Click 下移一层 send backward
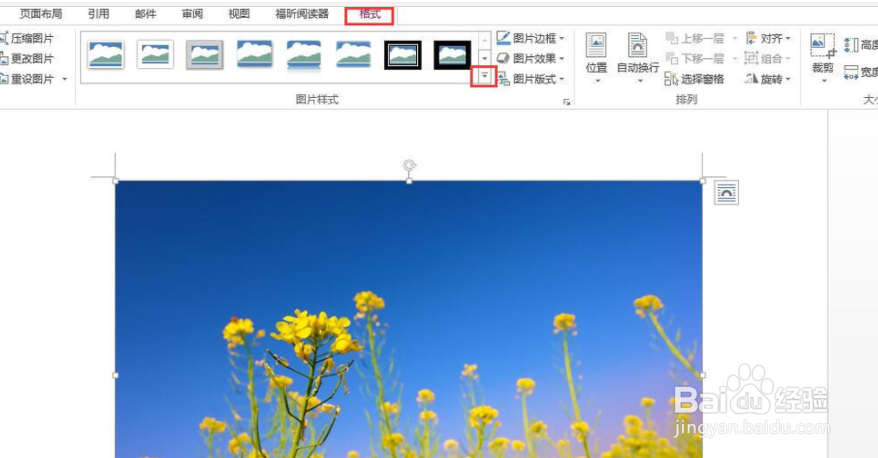878x458 pixels. tap(695, 58)
